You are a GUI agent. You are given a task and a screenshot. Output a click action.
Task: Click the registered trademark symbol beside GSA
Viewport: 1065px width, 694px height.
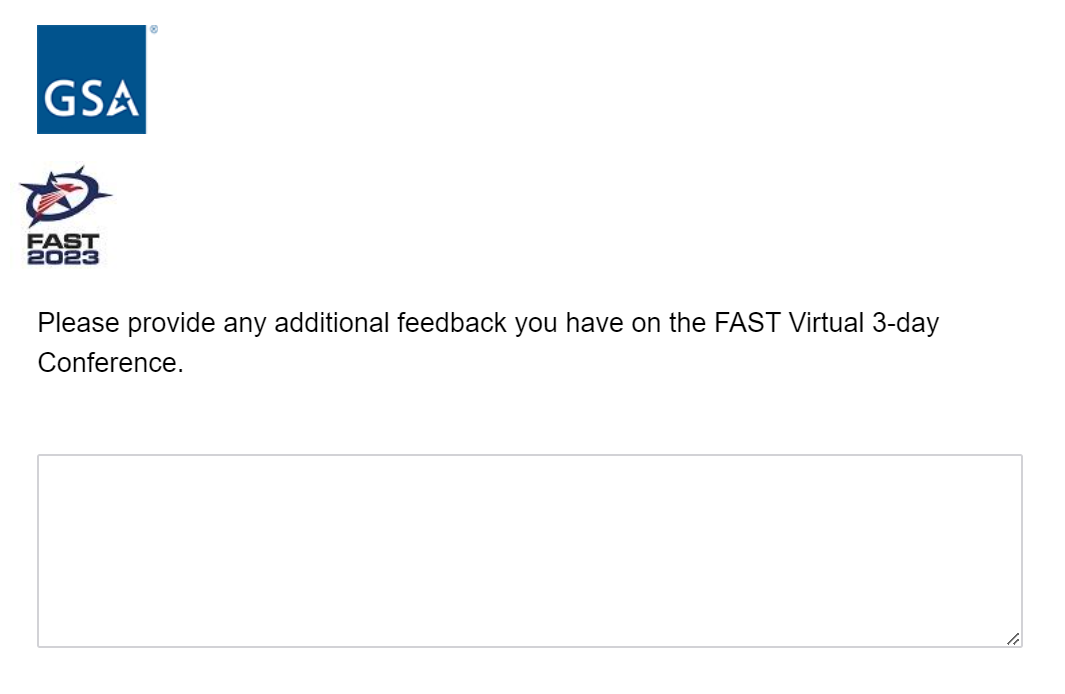coord(153,30)
